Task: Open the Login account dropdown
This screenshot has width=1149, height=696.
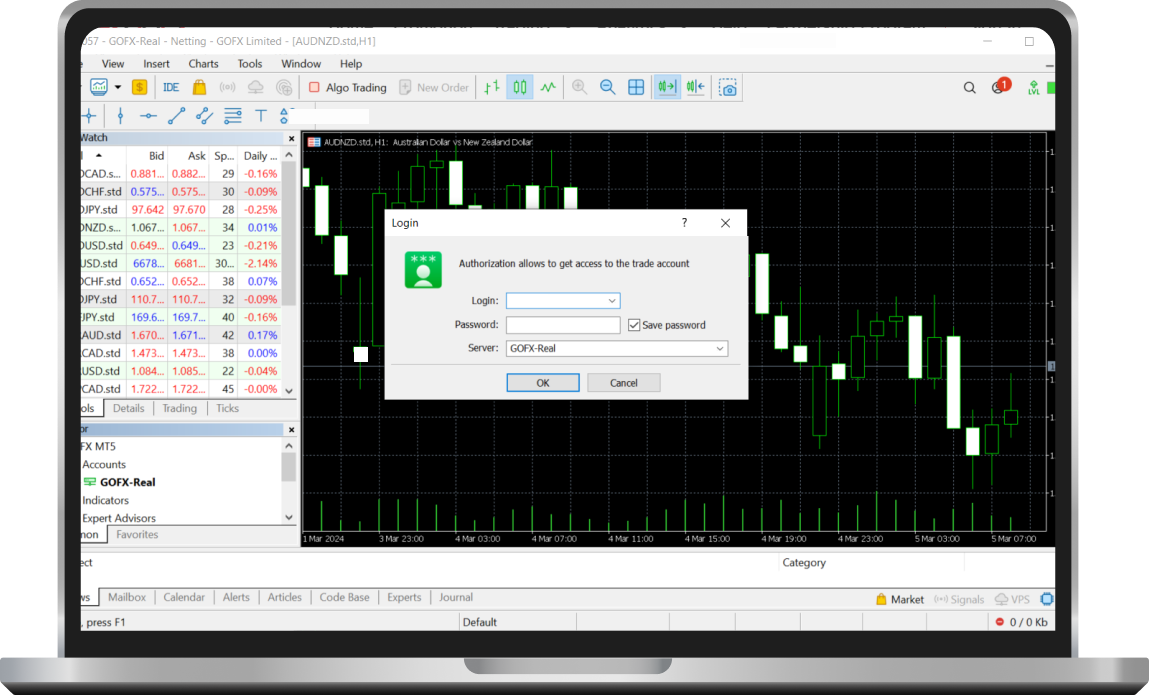Action: pos(612,300)
